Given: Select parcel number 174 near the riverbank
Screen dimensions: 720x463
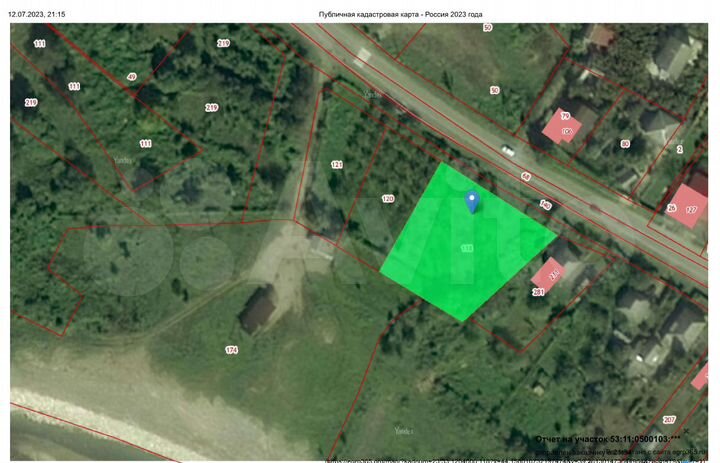Looking at the screenshot, I should click(231, 350).
